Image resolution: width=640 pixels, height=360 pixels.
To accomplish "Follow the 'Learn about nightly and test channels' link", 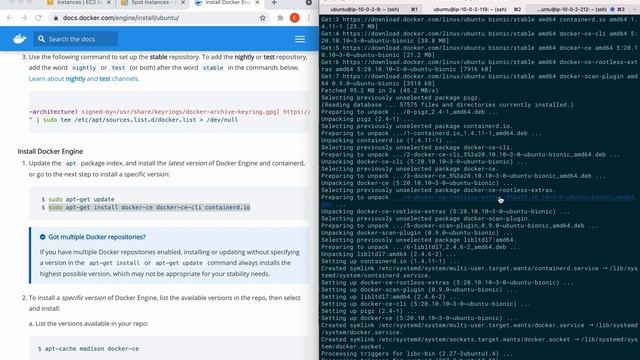I will pos(84,79).
